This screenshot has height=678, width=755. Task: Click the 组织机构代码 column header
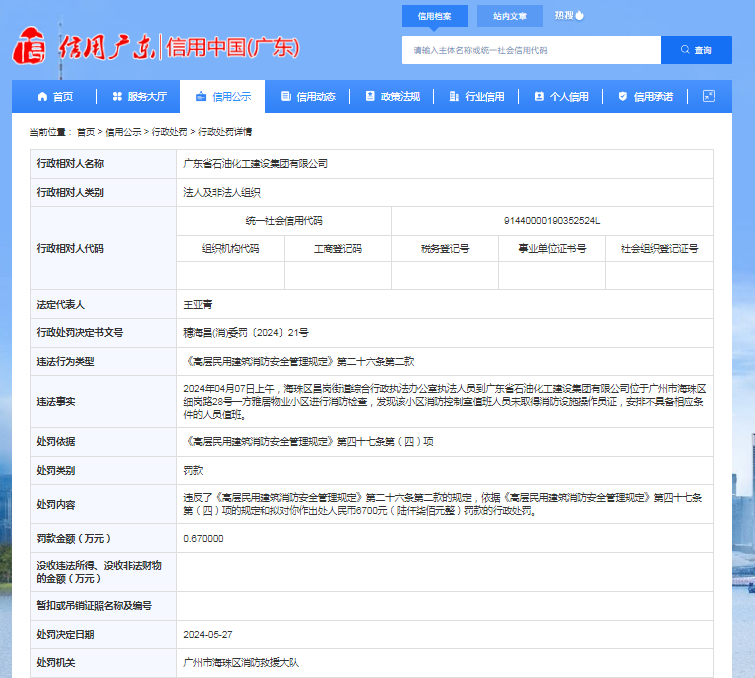(x=230, y=249)
